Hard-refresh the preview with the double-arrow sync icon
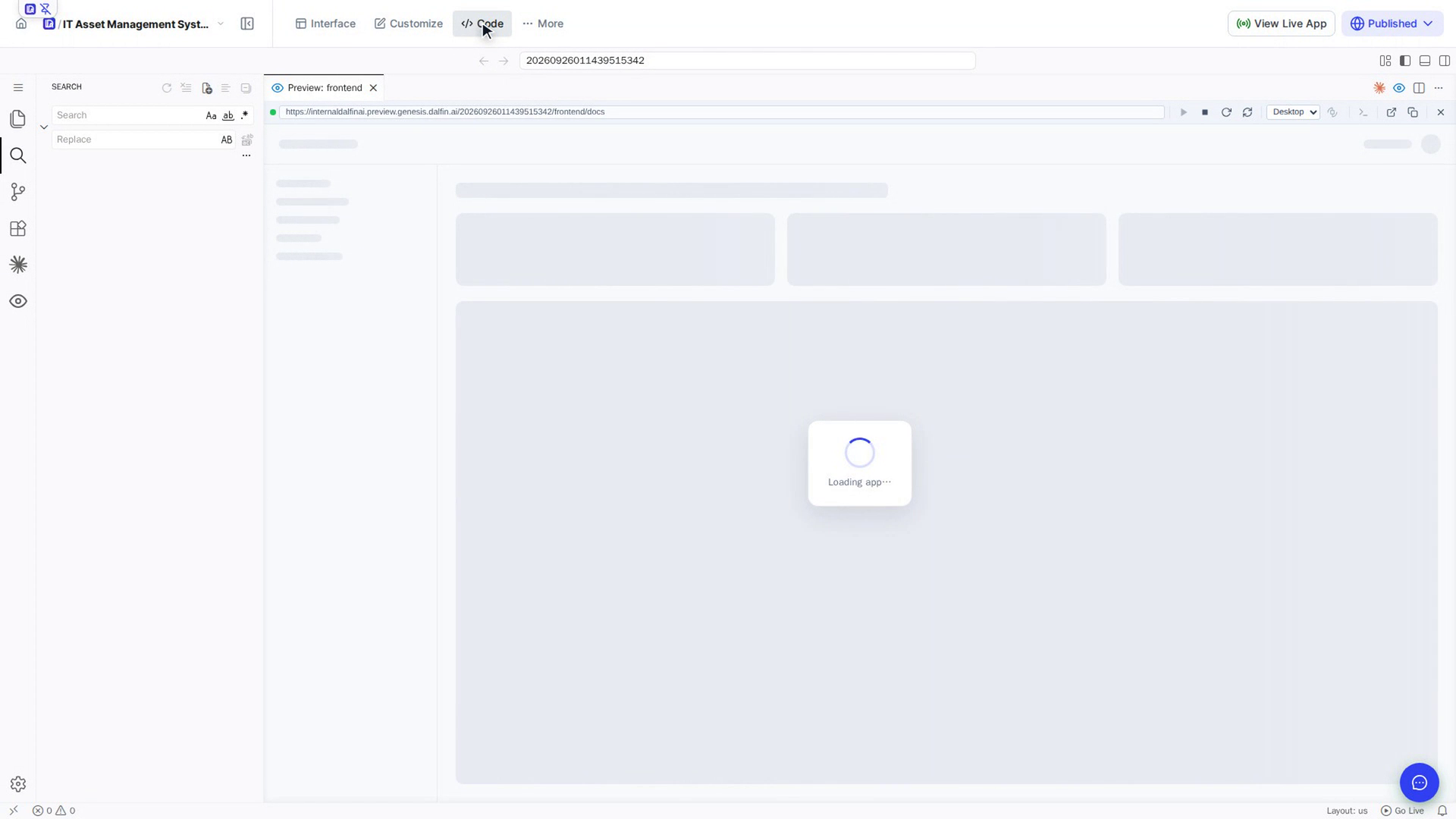Screen dimensions: 1456x819 [1247, 112]
